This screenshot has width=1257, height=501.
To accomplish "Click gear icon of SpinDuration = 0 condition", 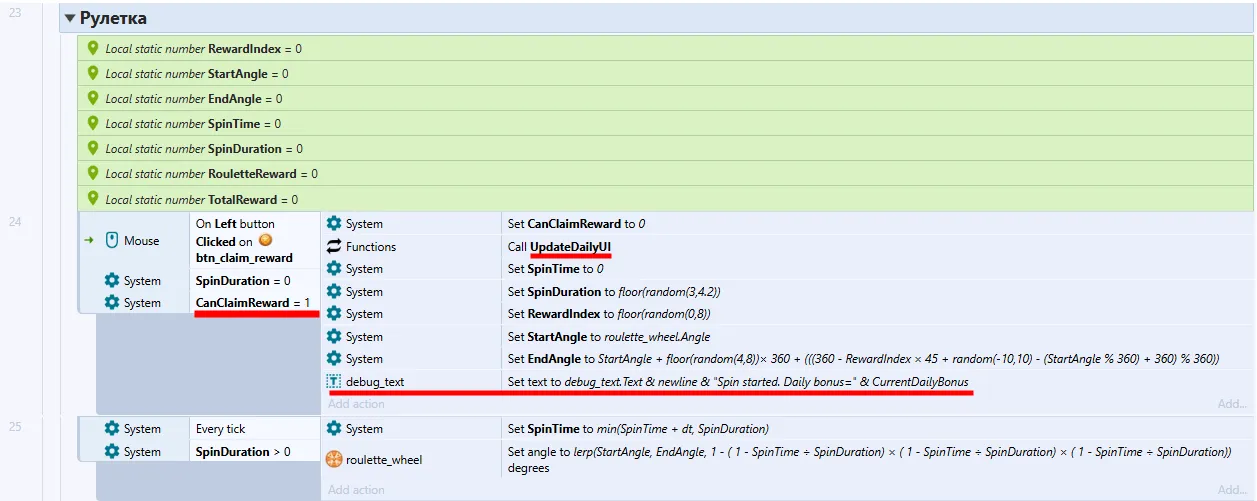I will point(112,280).
